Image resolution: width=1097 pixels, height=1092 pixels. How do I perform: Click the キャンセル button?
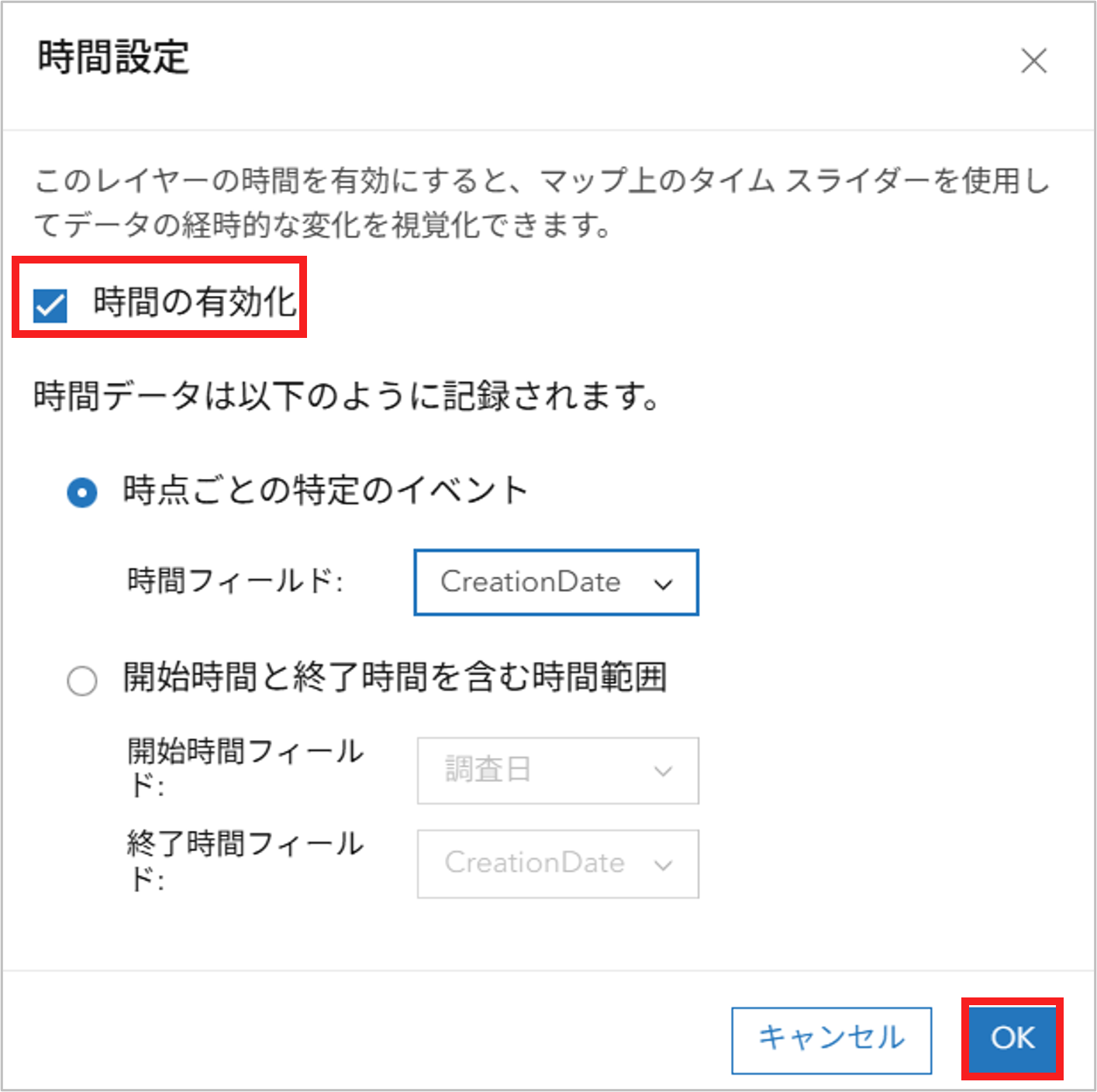[832, 1040]
